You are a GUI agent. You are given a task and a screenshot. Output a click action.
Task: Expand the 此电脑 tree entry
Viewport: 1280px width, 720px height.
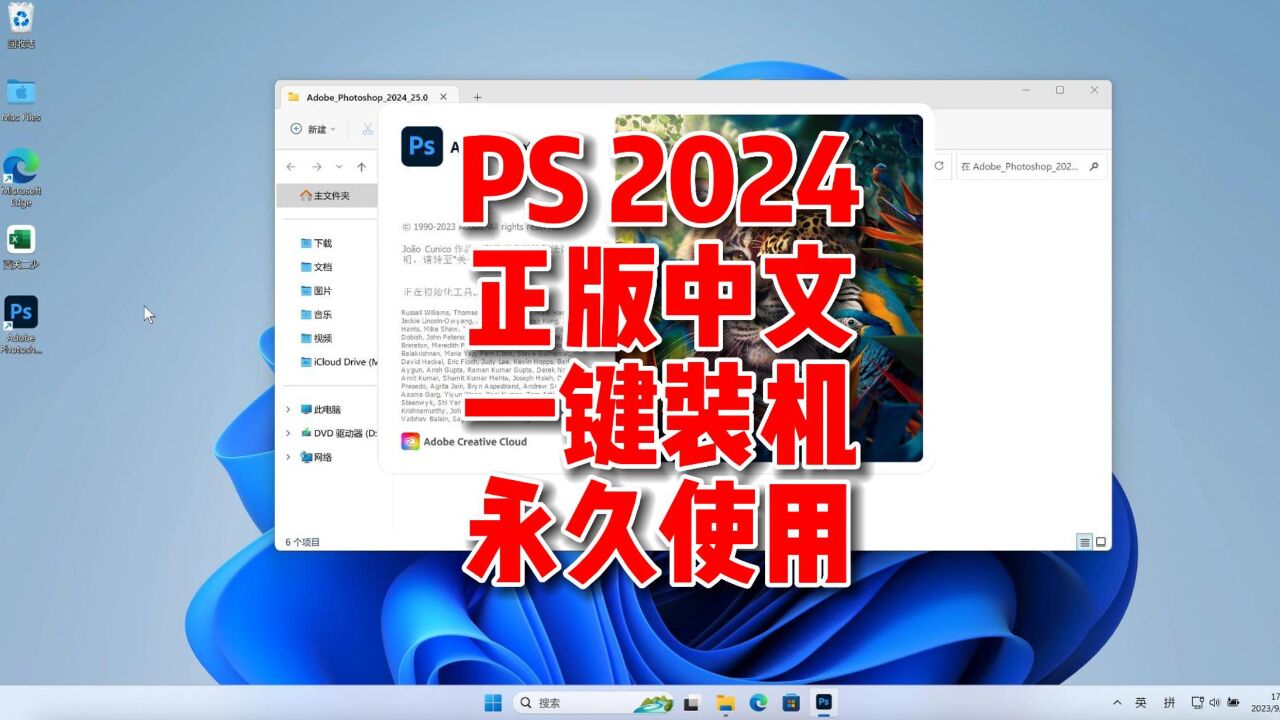(x=288, y=409)
